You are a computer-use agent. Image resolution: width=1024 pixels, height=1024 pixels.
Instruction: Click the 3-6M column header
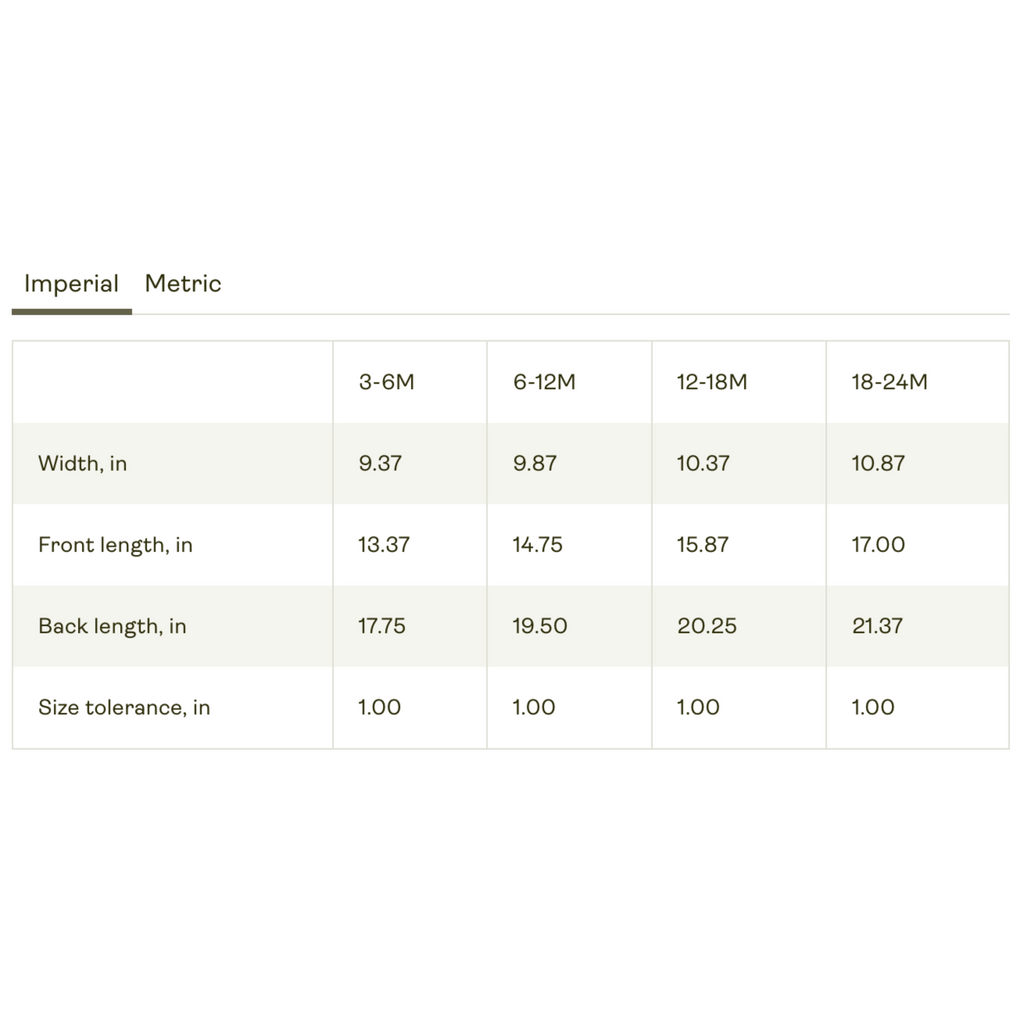387,382
